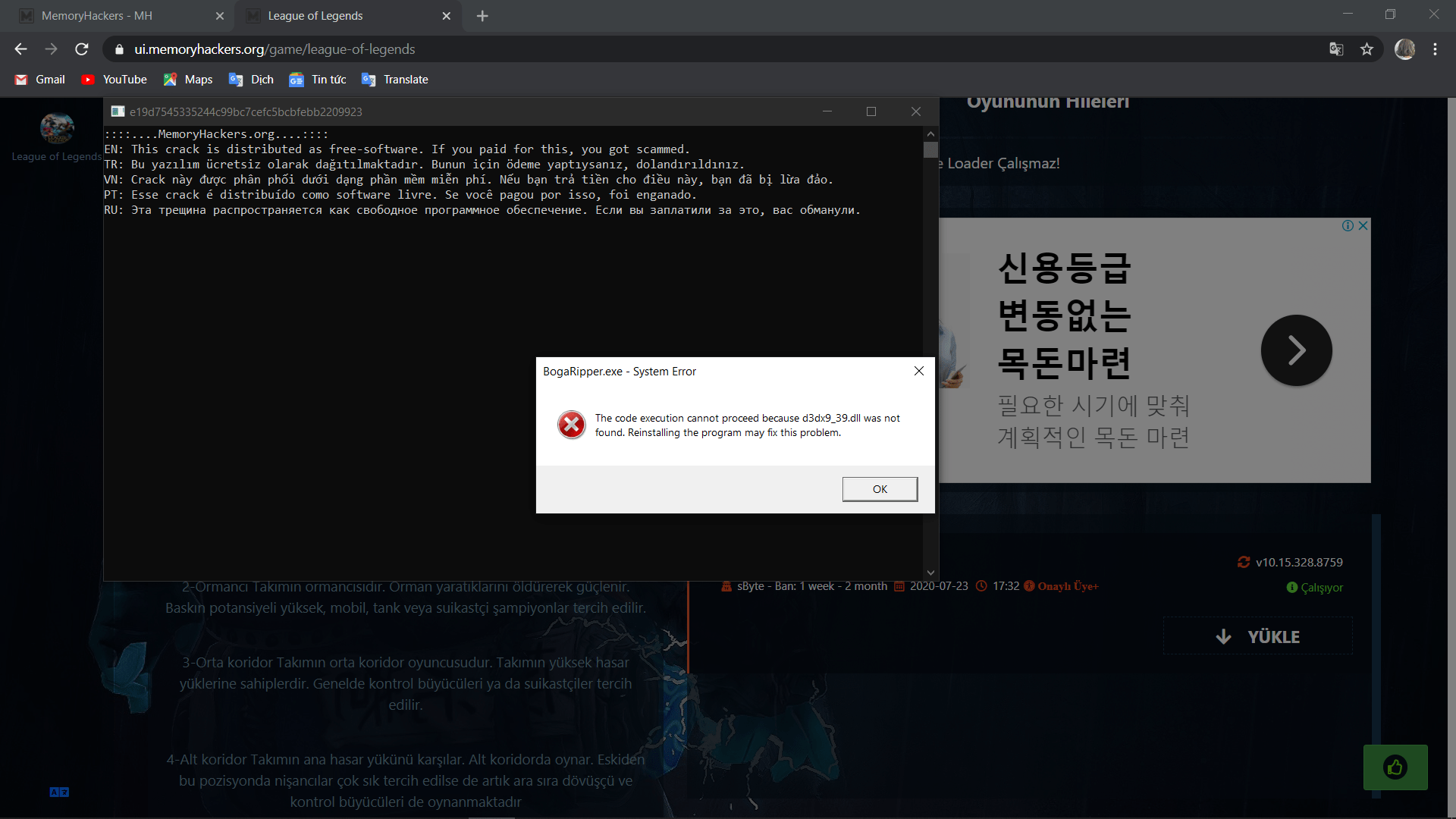Close the advertisement with its X
The height and width of the screenshot is (819, 1456).
tap(1363, 226)
